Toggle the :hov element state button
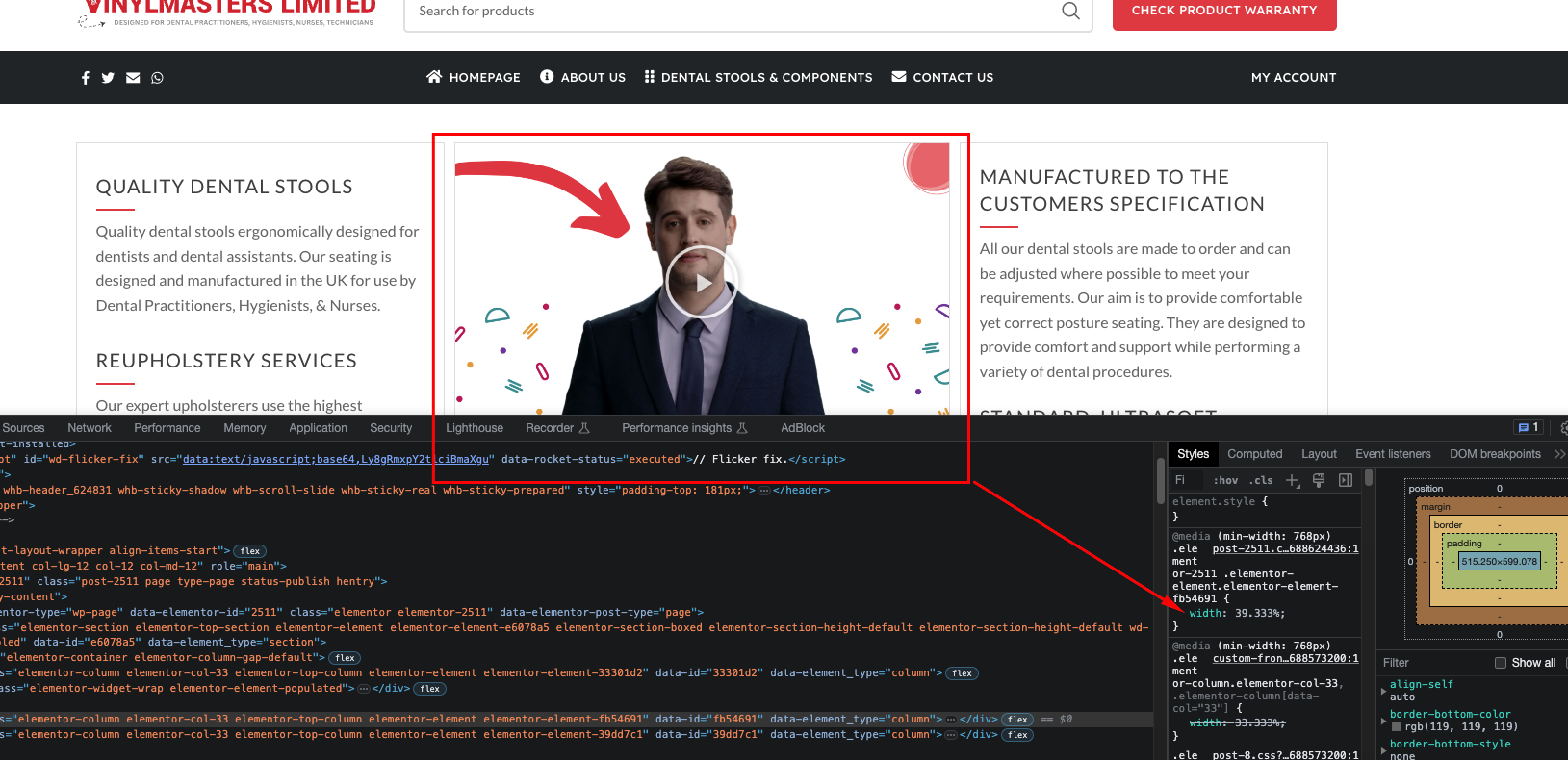Viewport: 1568px width, 760px height. [x=1225, y=480]
